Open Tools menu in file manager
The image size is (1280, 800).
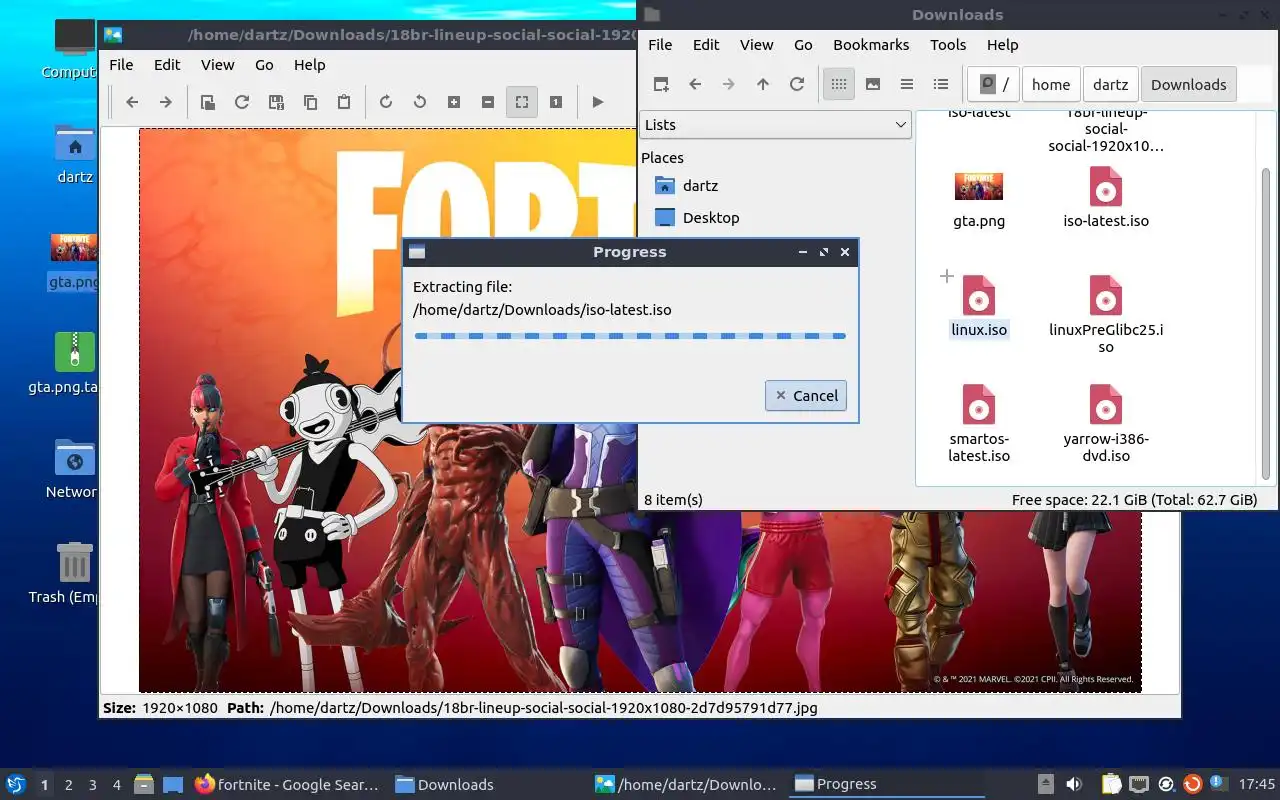coord(948,45)
